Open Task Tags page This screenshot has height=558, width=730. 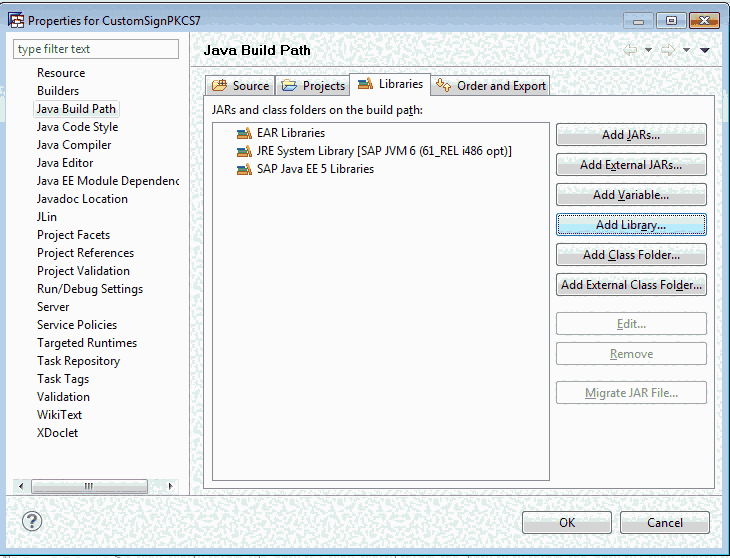63,379
